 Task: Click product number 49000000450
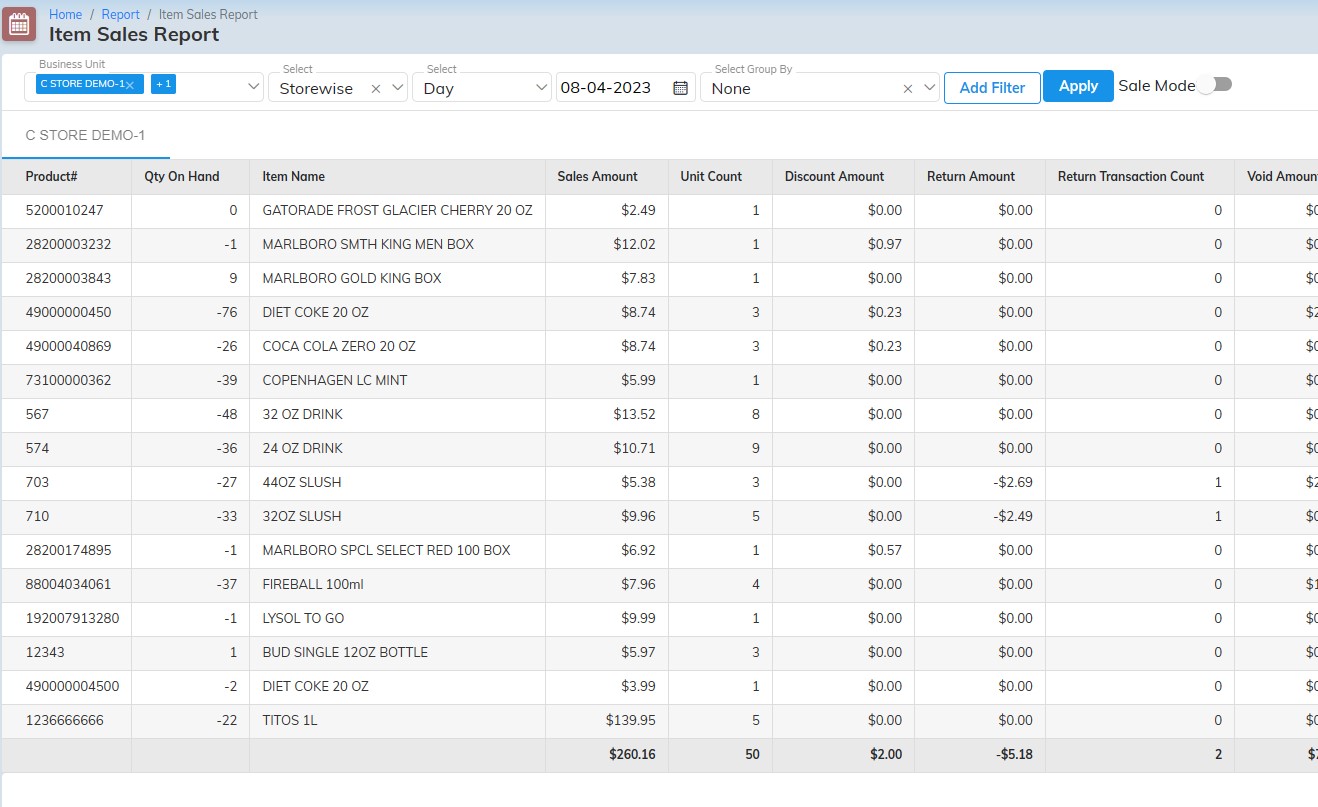(x=69, y=313)
